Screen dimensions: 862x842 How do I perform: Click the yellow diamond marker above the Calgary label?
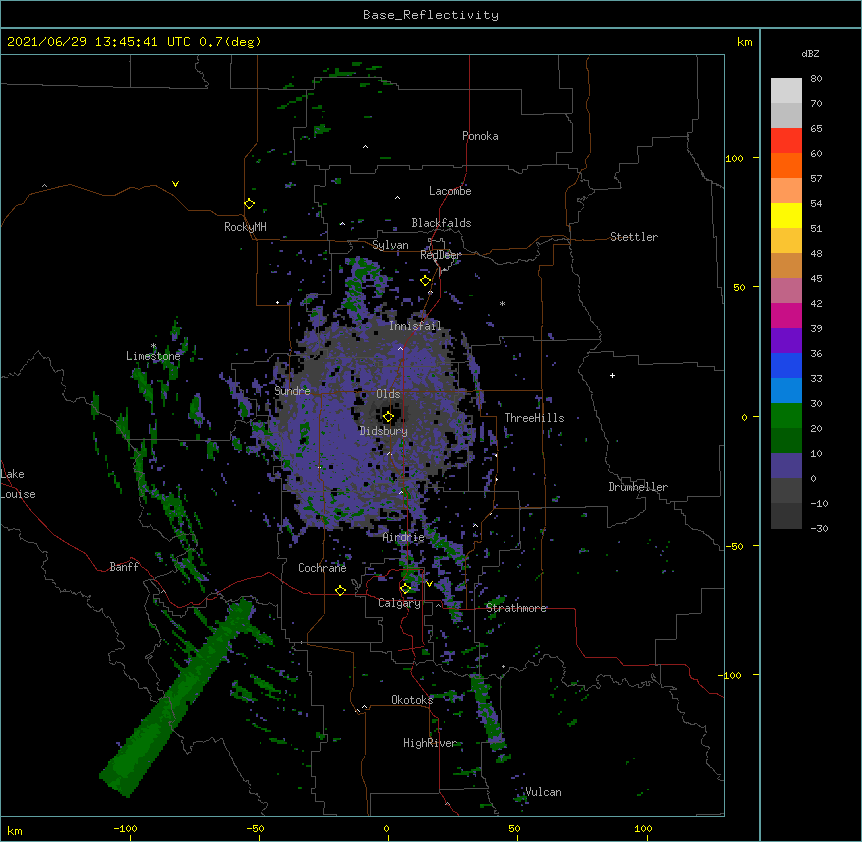click(x=405, y=589)
